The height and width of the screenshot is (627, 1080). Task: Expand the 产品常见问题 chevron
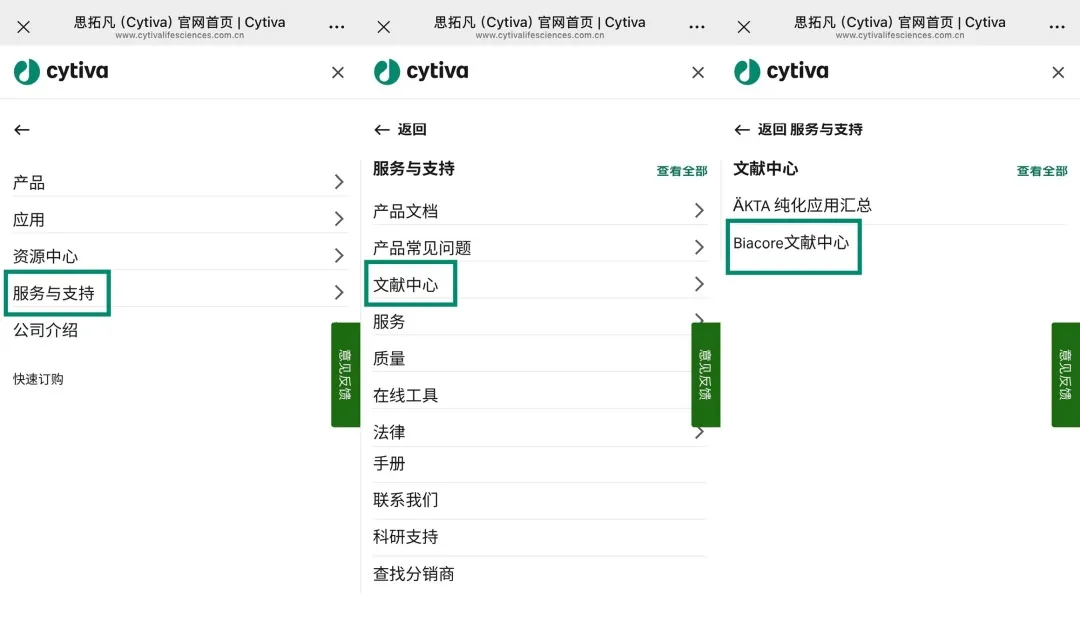tap(699, 248)
